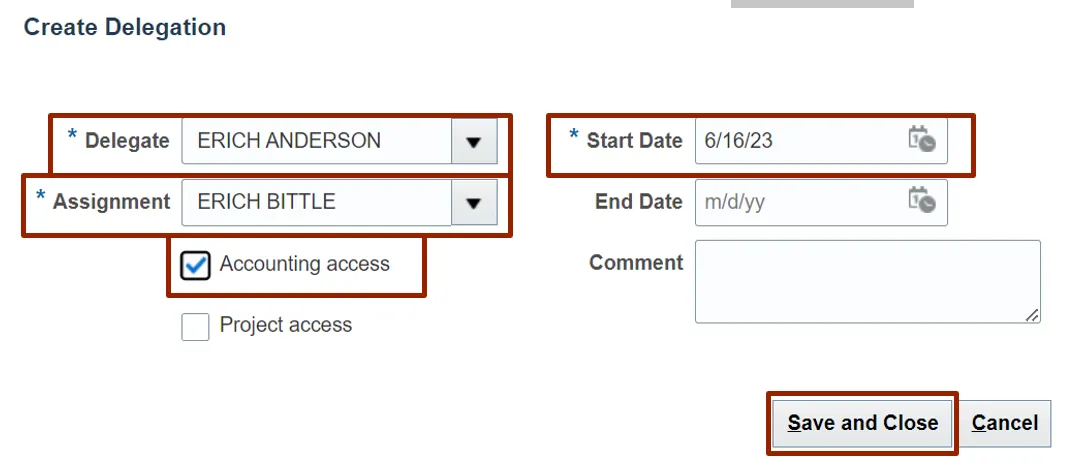
Task: Click the Project access label text
Action: pyautogui.click(x=286, y=325)
